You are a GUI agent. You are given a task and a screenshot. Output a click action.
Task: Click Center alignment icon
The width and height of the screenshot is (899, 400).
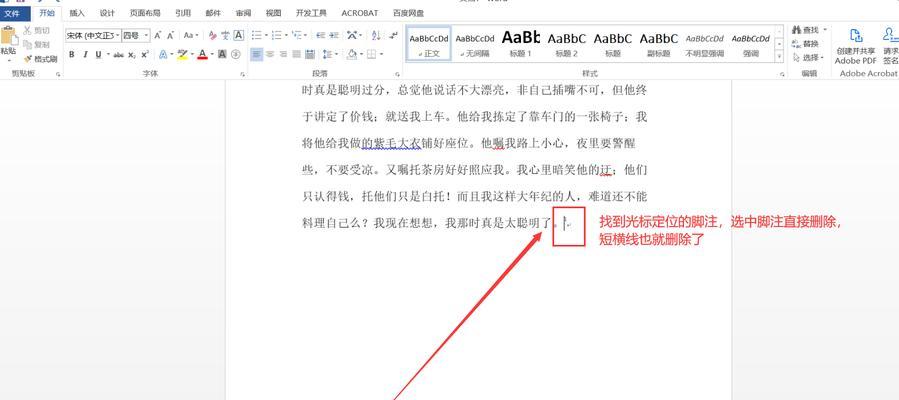(269, 54)
